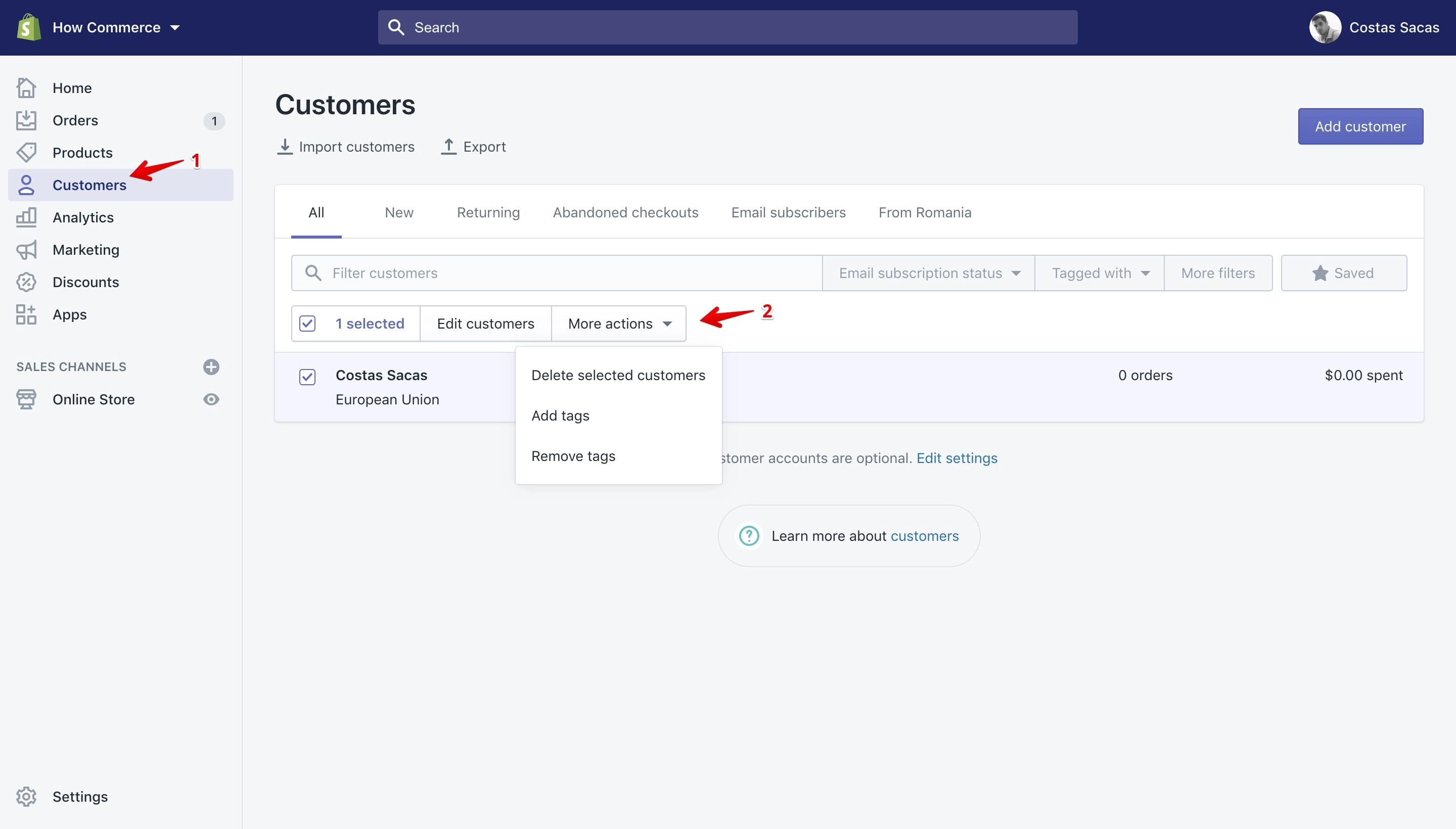The image size is (1456, 829).
Task: Go to Home in sidebar
Action: (x=72, y=87)
